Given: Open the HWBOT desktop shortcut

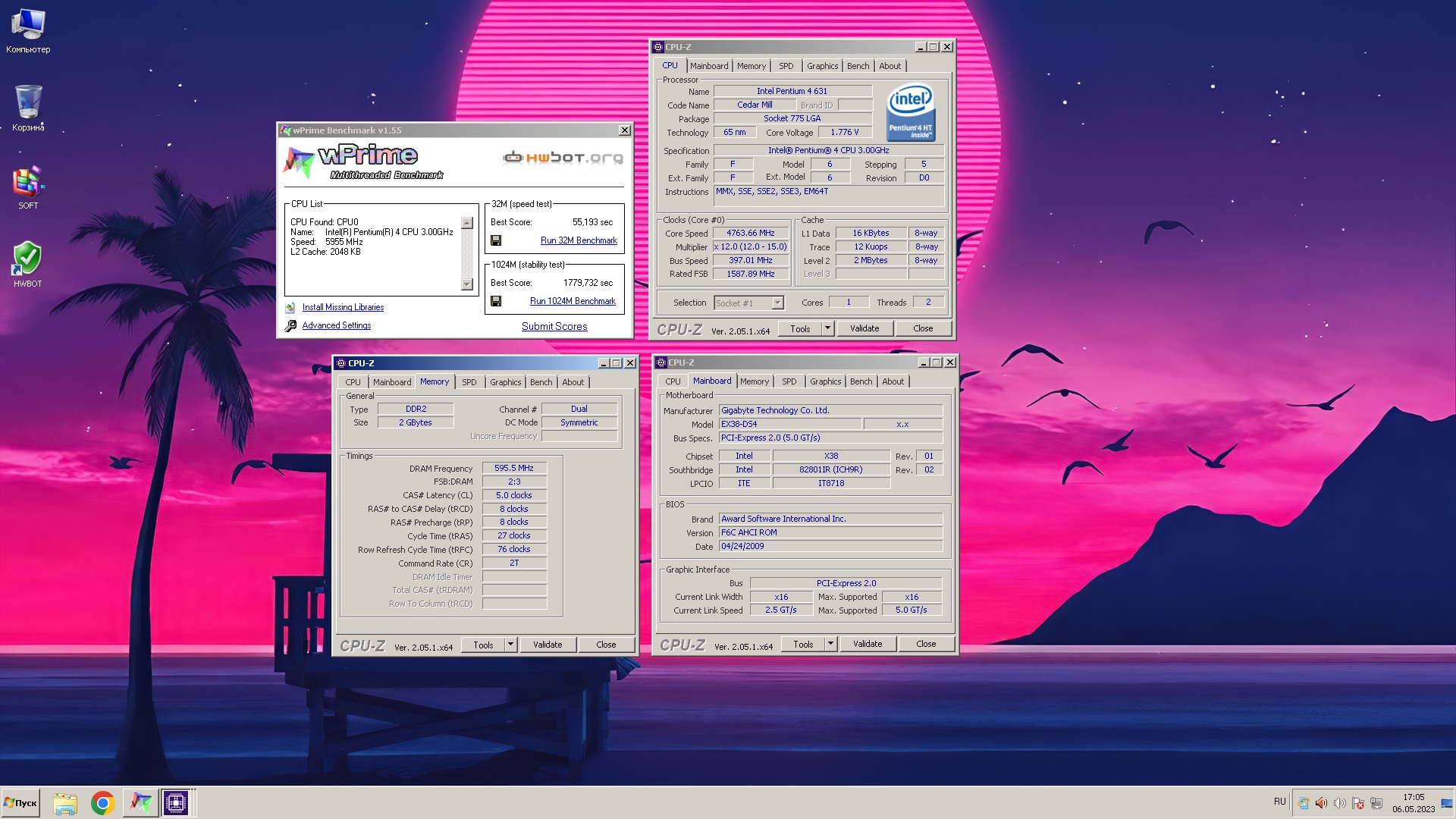Looking at the screenshot, I should 28,265.
